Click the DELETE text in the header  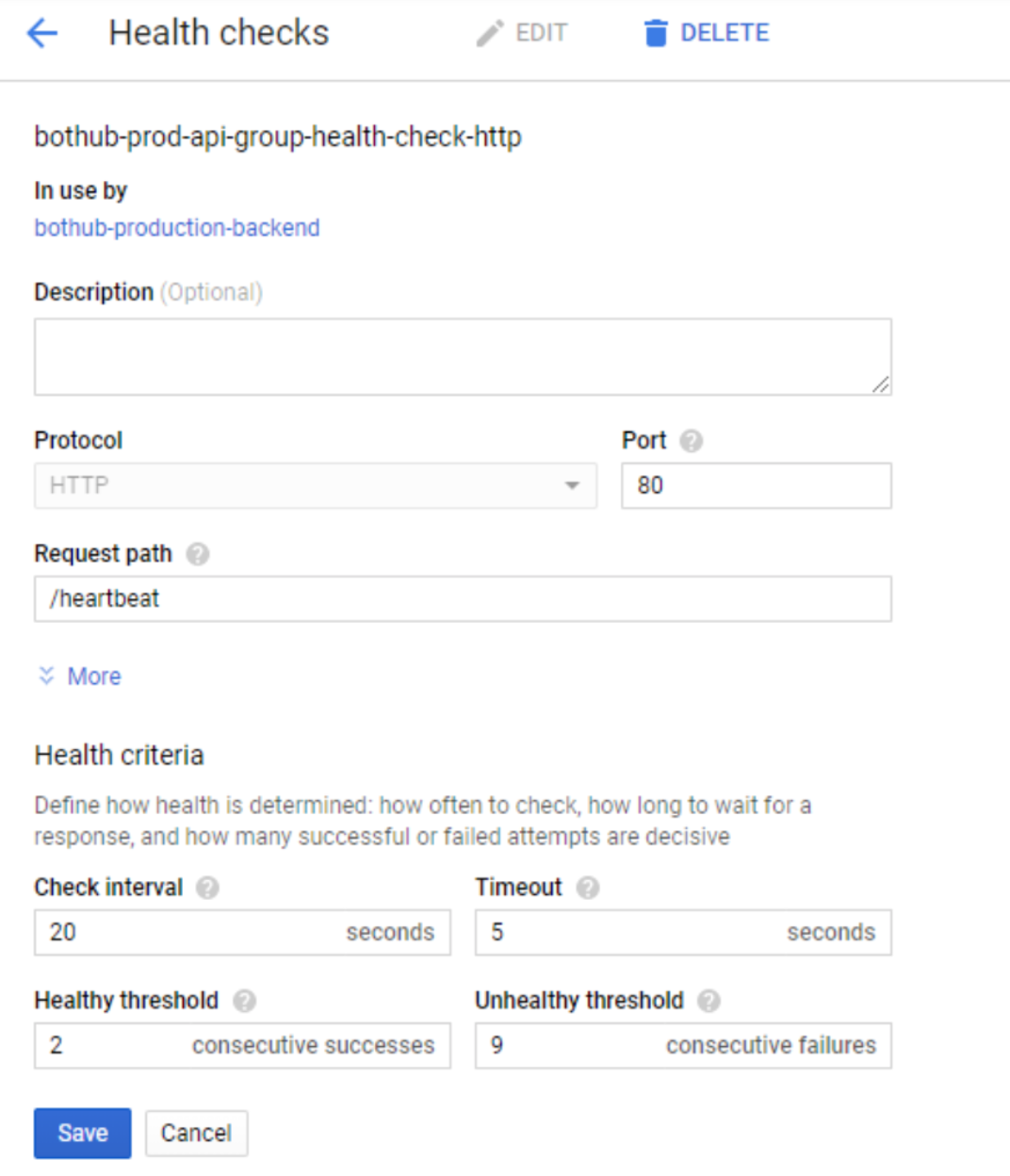725,33
